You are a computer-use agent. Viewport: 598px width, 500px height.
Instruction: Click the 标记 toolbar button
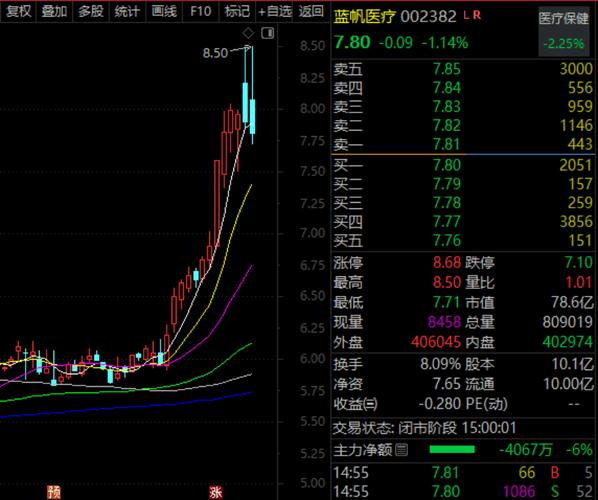point(237,11)
